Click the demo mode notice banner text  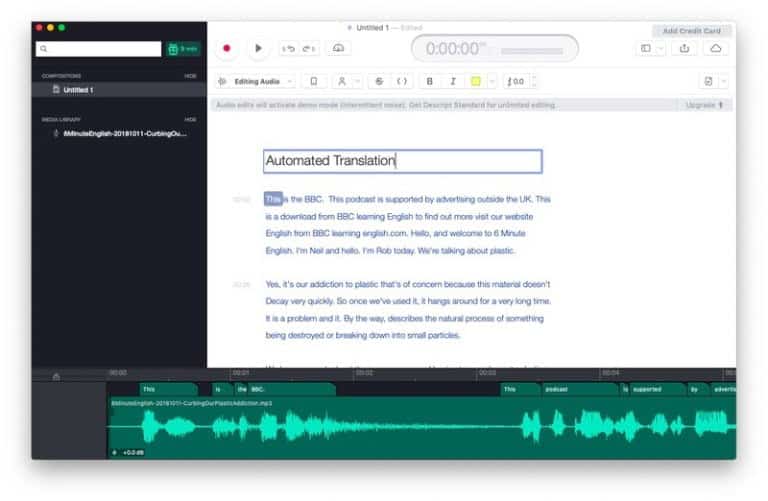(x=386, y=105)
